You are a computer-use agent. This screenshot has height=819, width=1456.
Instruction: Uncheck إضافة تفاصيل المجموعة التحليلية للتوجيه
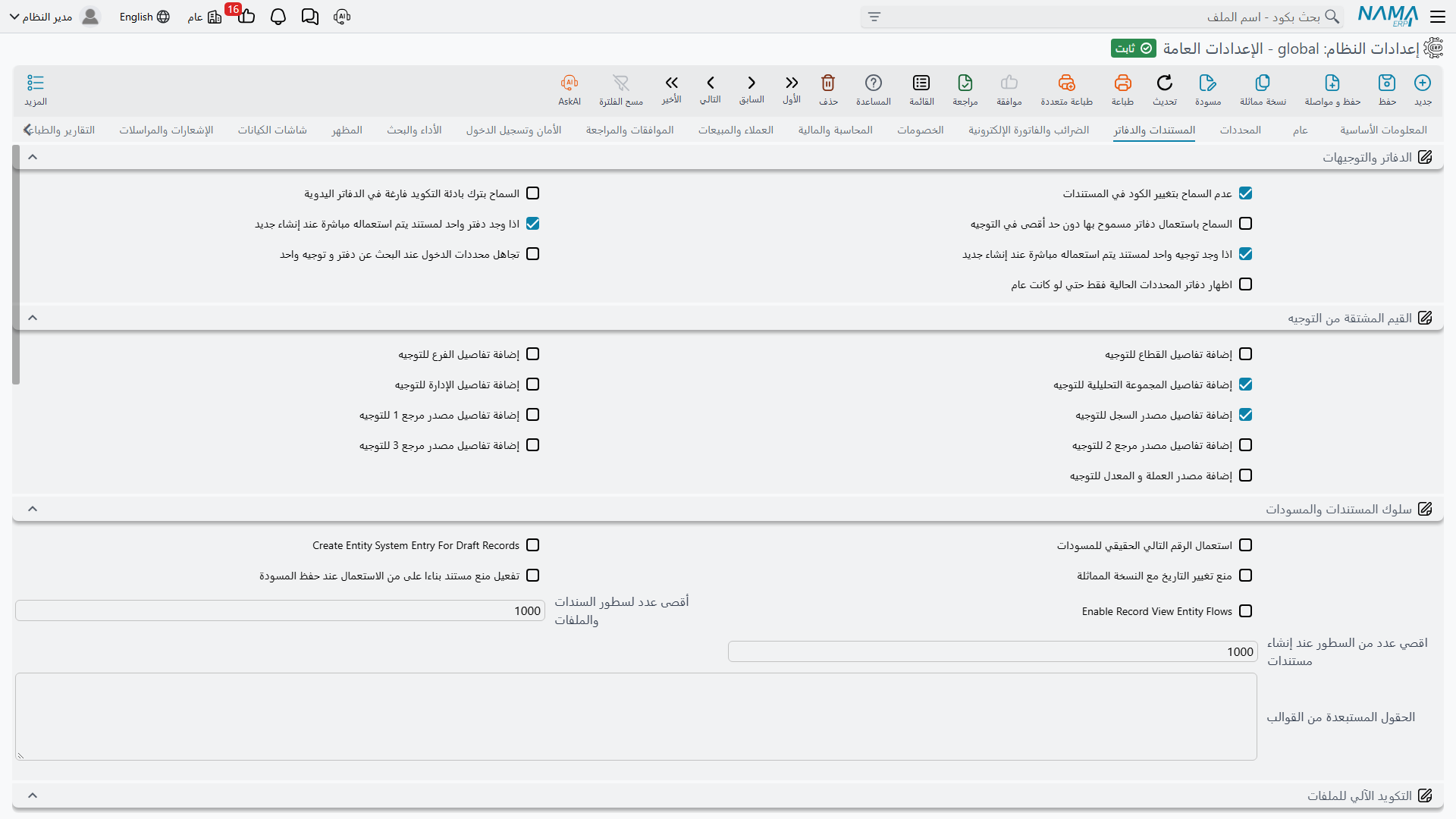1245,384
